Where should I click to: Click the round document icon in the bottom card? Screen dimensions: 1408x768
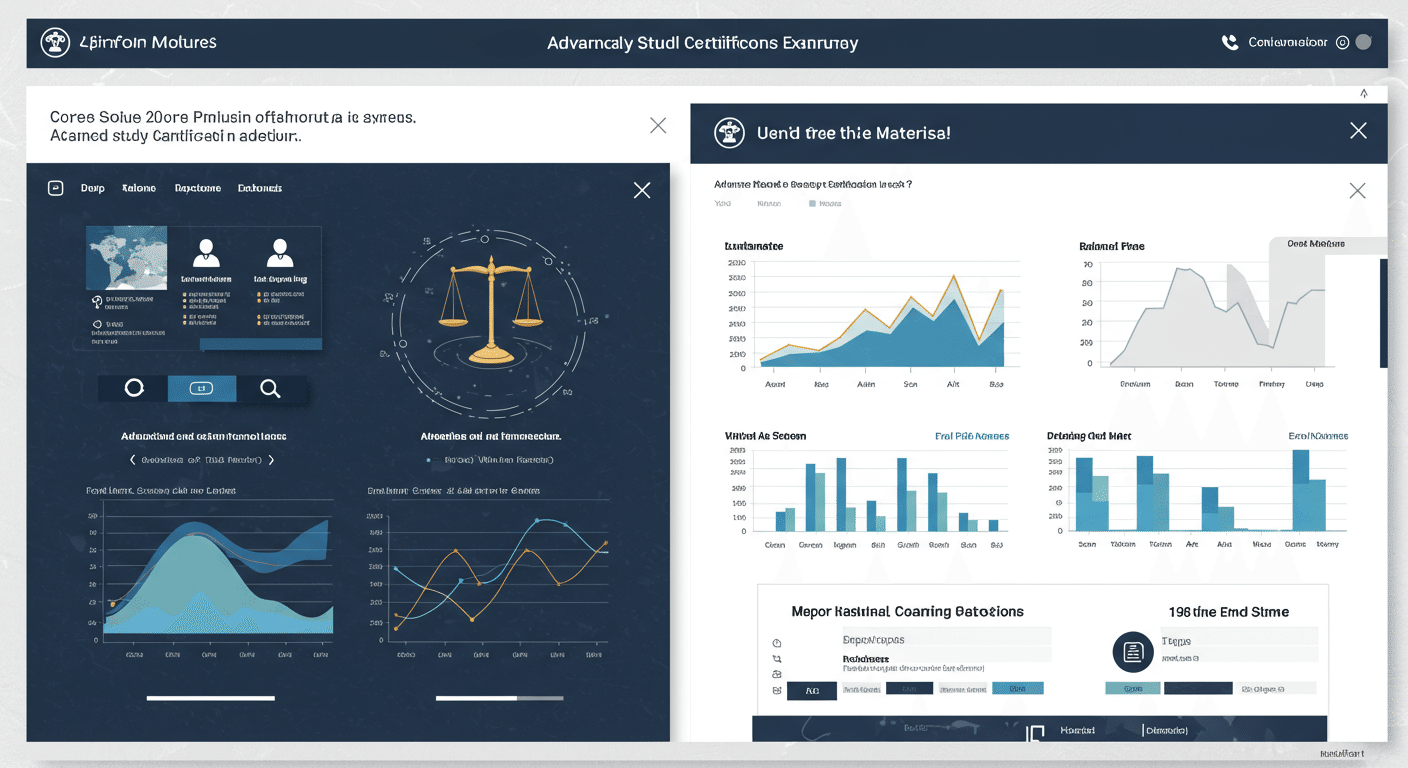(1132, 652)
